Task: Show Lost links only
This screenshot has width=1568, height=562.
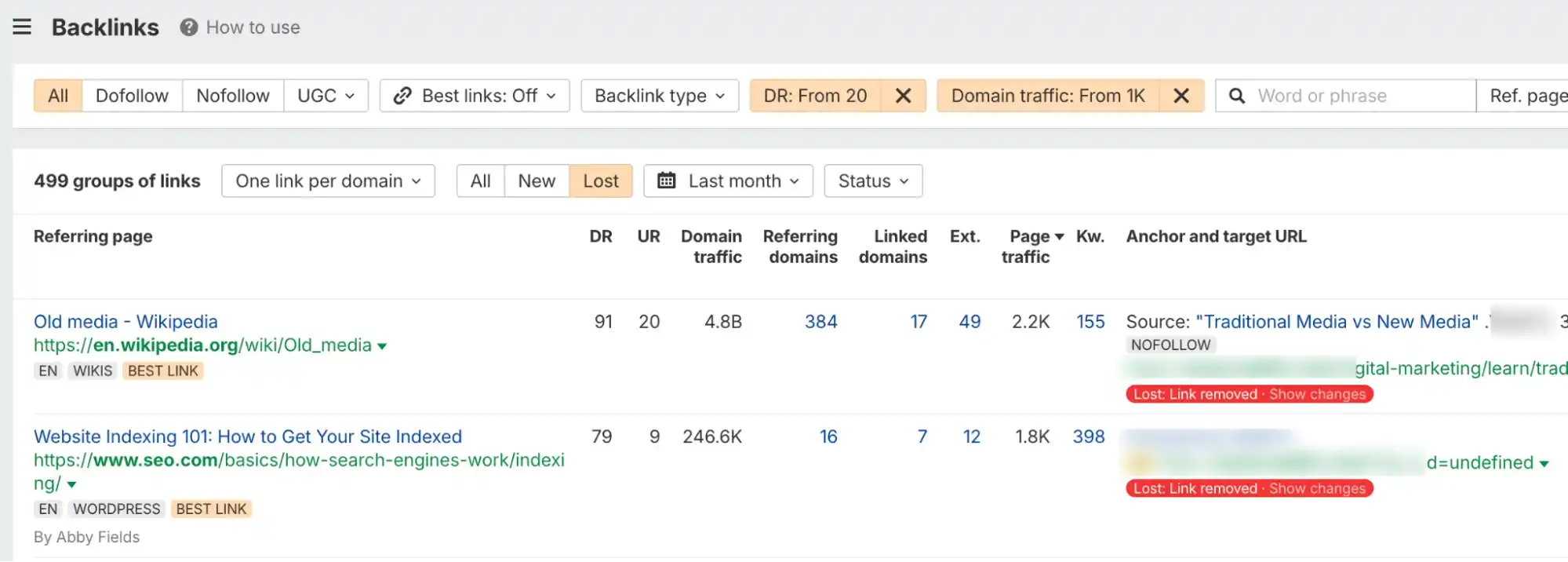Action: [x=601, y=181]
